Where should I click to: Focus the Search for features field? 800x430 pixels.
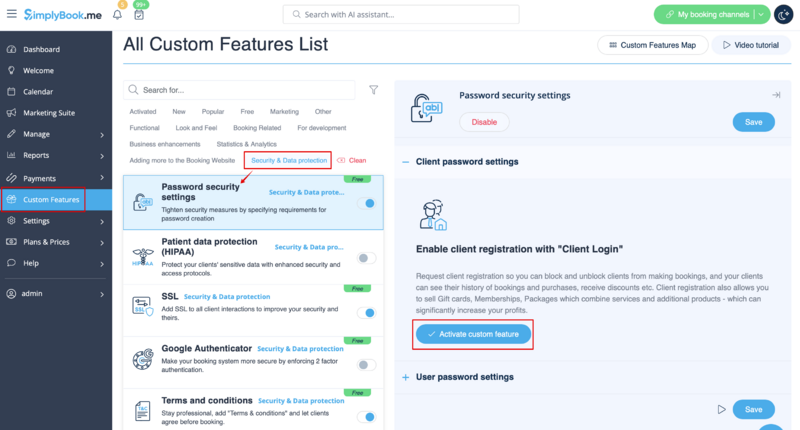tap(239, 90)
